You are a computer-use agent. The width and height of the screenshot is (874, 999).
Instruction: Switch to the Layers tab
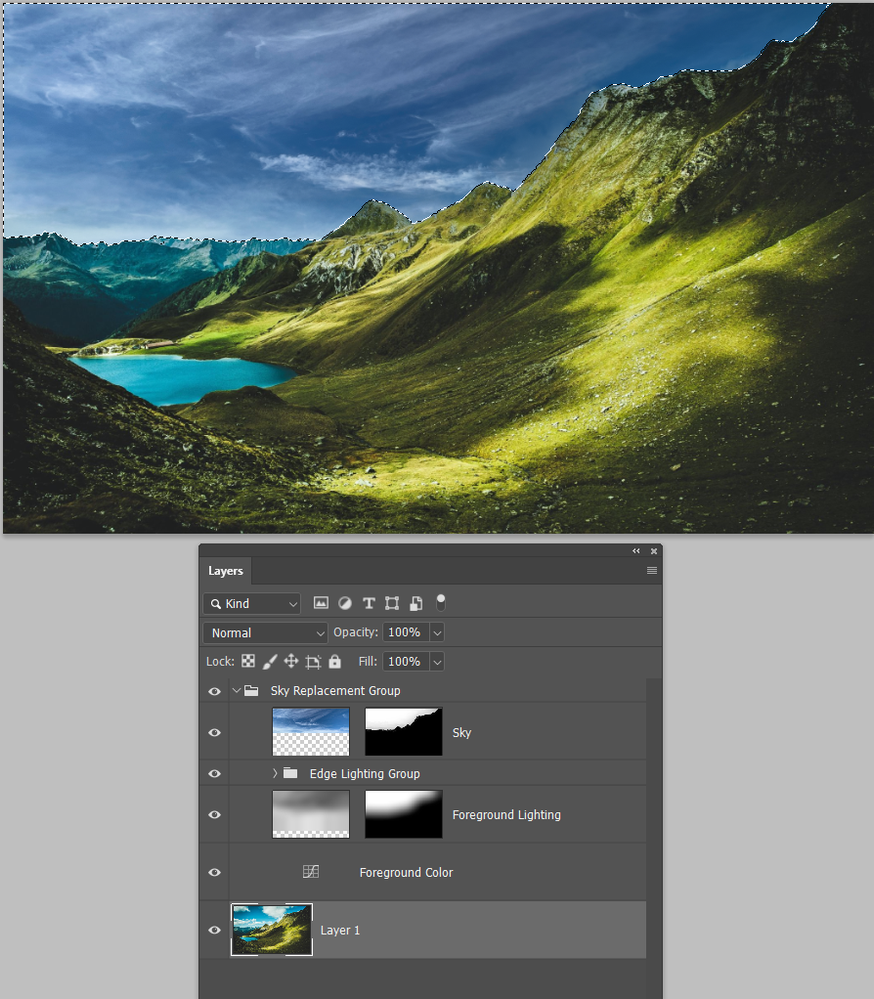click(226, 571)
